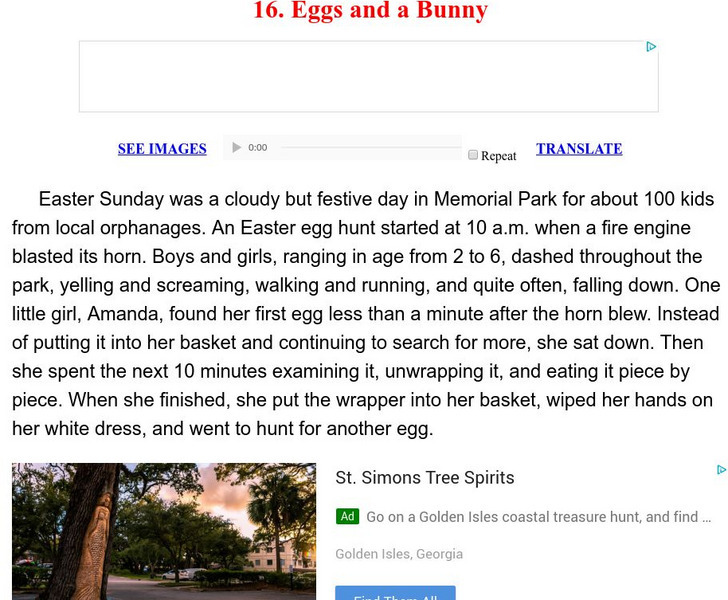Click the Repeat label text
728x600 pixels.
[499, 156]
